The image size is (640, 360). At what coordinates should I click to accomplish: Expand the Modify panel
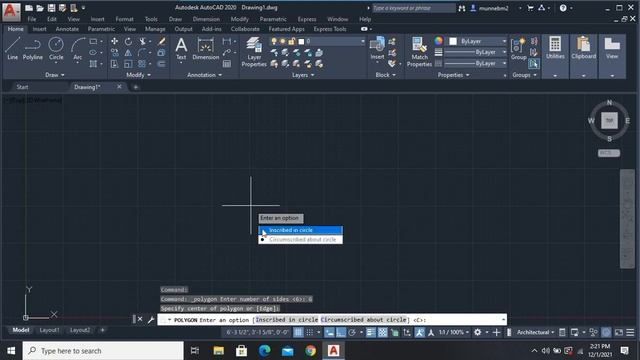pos(138,75)
